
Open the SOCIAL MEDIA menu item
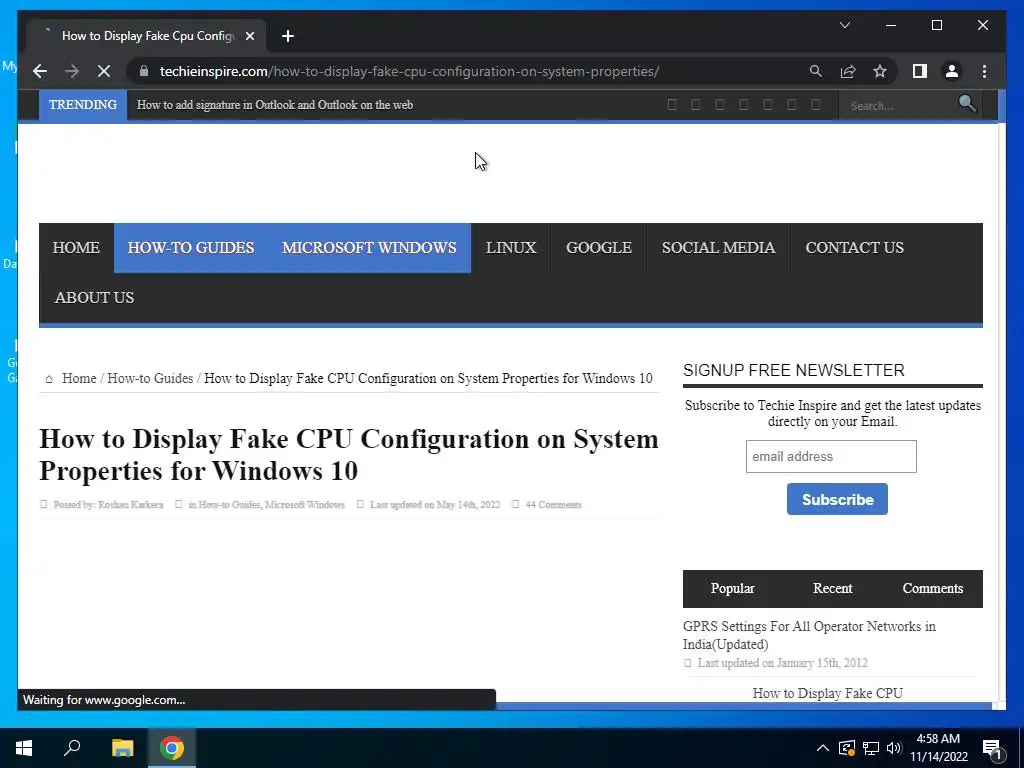718,248
